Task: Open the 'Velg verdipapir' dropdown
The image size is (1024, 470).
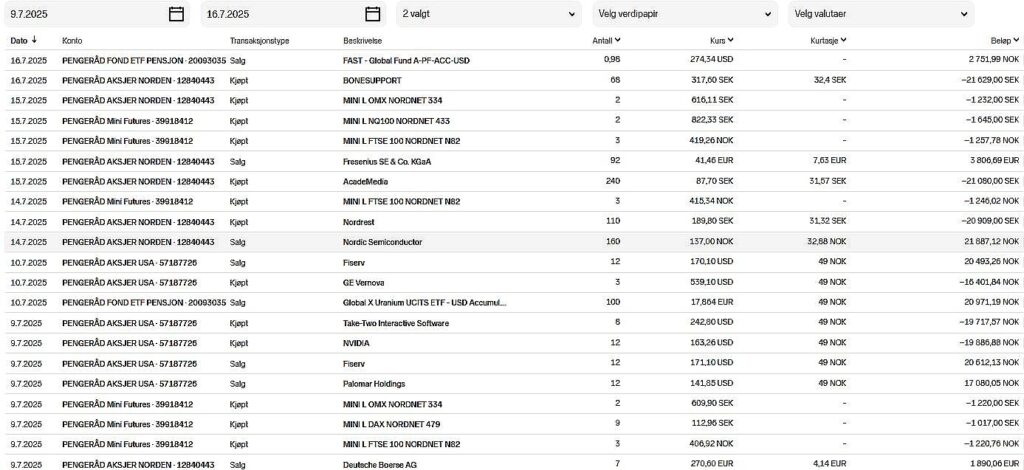Action: point(685,14)
